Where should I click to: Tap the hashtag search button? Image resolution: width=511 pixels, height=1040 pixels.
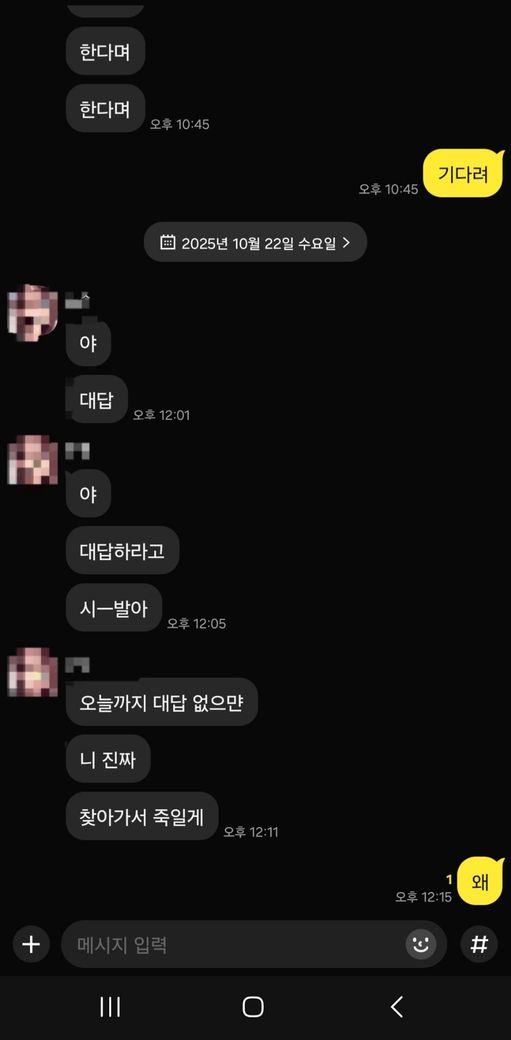point(479,944)
